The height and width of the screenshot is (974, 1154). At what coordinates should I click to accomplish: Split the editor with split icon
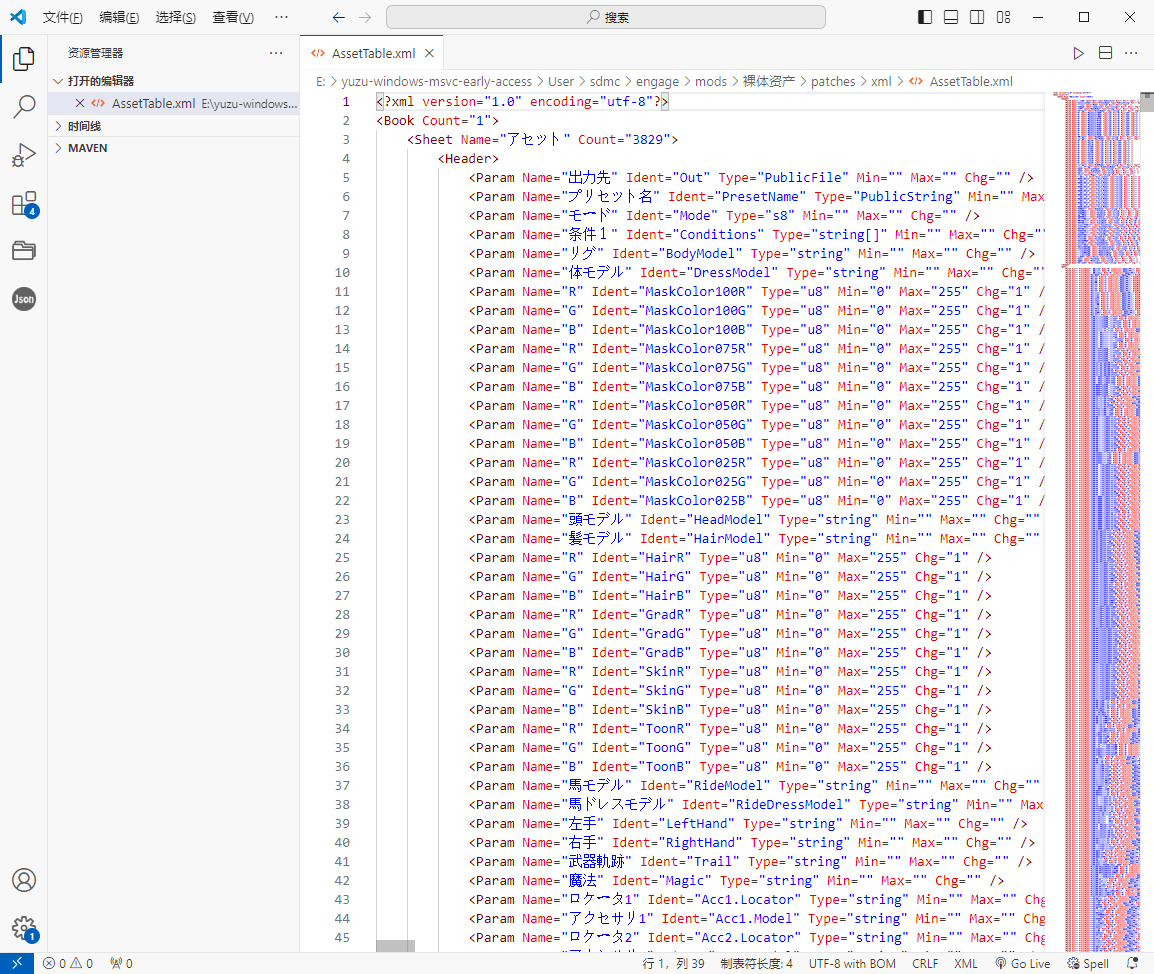1105,53
